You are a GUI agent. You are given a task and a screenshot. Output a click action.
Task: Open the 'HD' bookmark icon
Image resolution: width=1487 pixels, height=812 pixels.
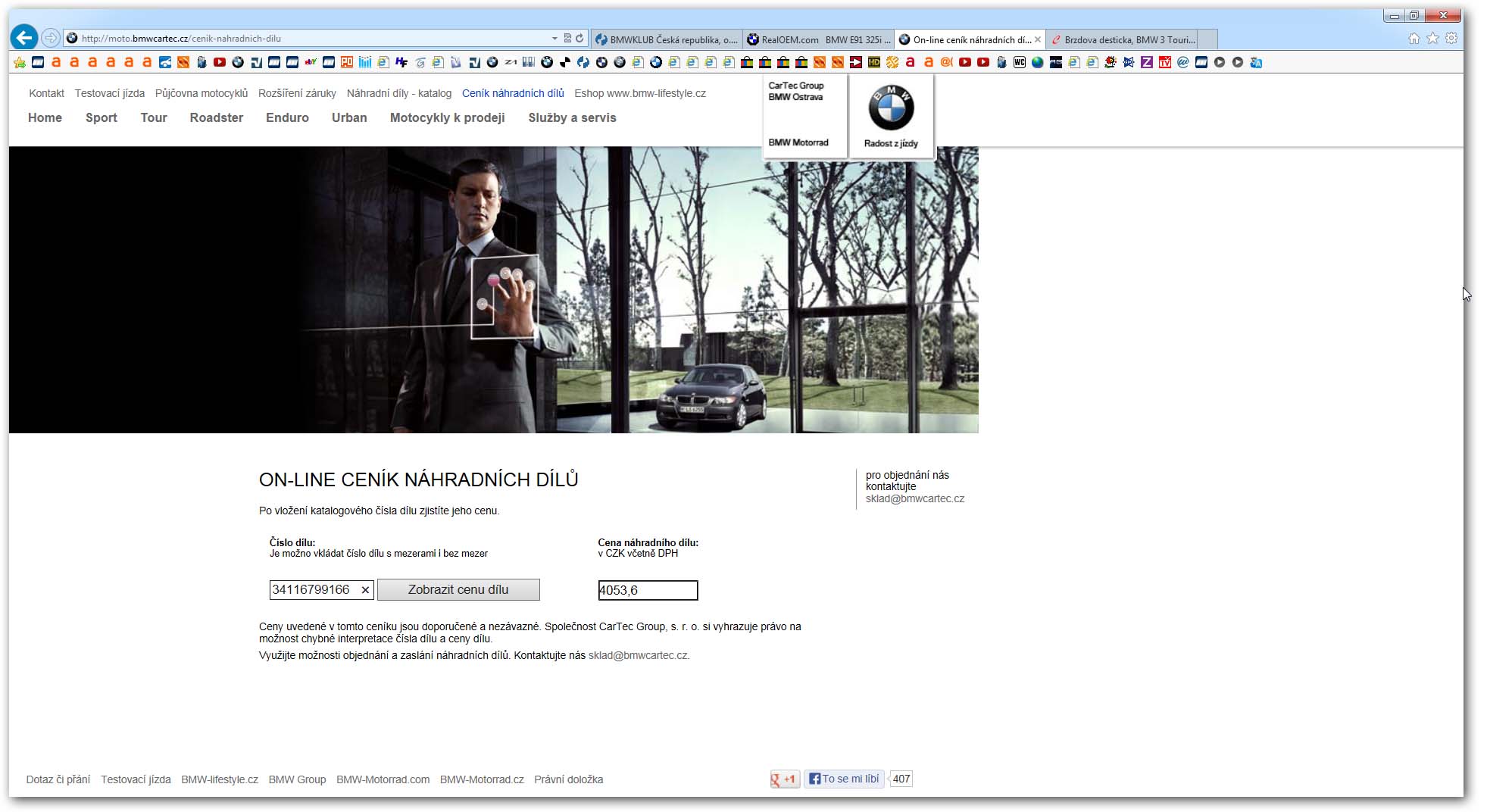coord(874,62)
